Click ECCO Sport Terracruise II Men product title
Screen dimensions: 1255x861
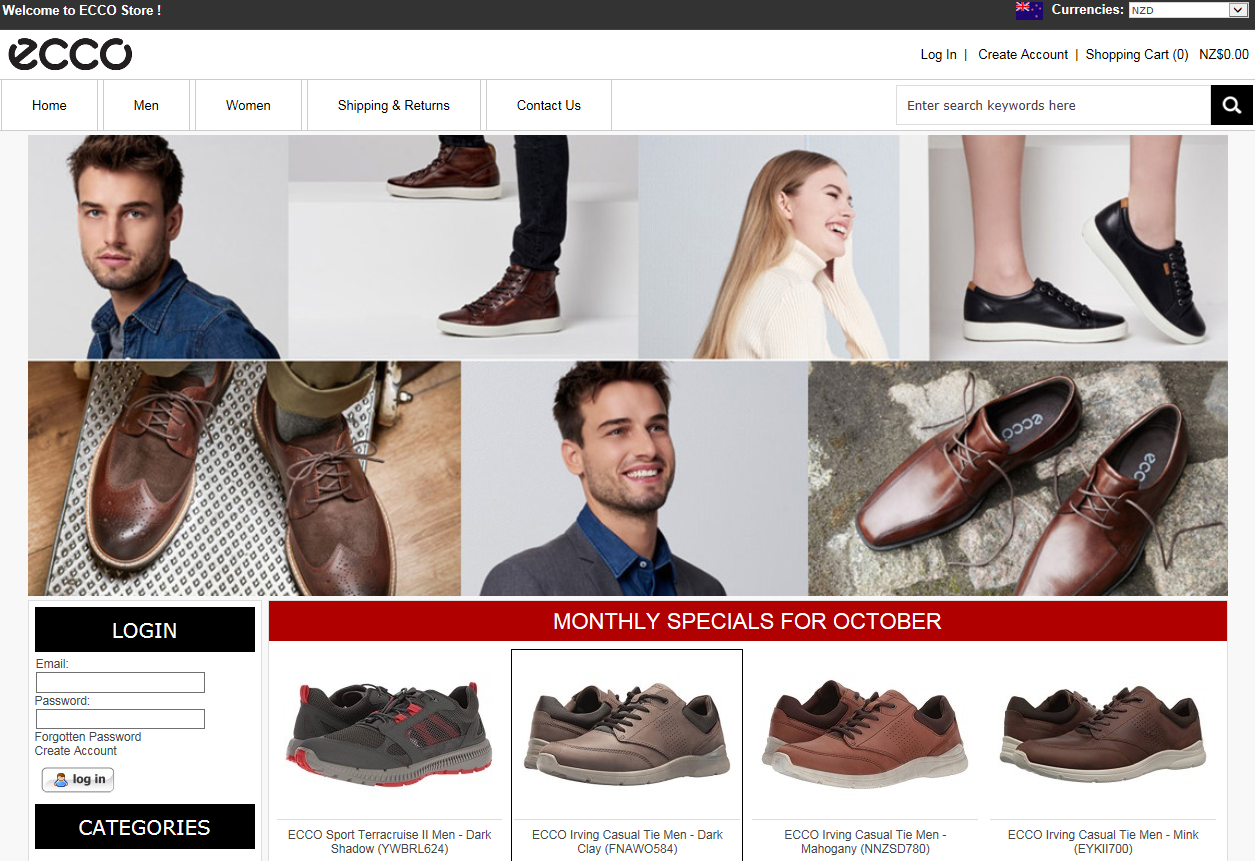tap(390, 842)
